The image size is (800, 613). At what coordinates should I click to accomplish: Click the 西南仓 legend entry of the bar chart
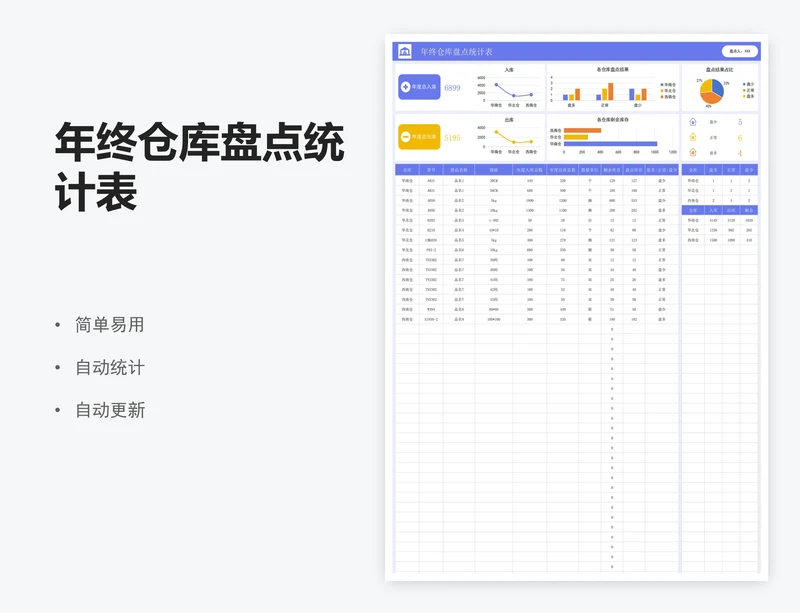coord(668,96)
